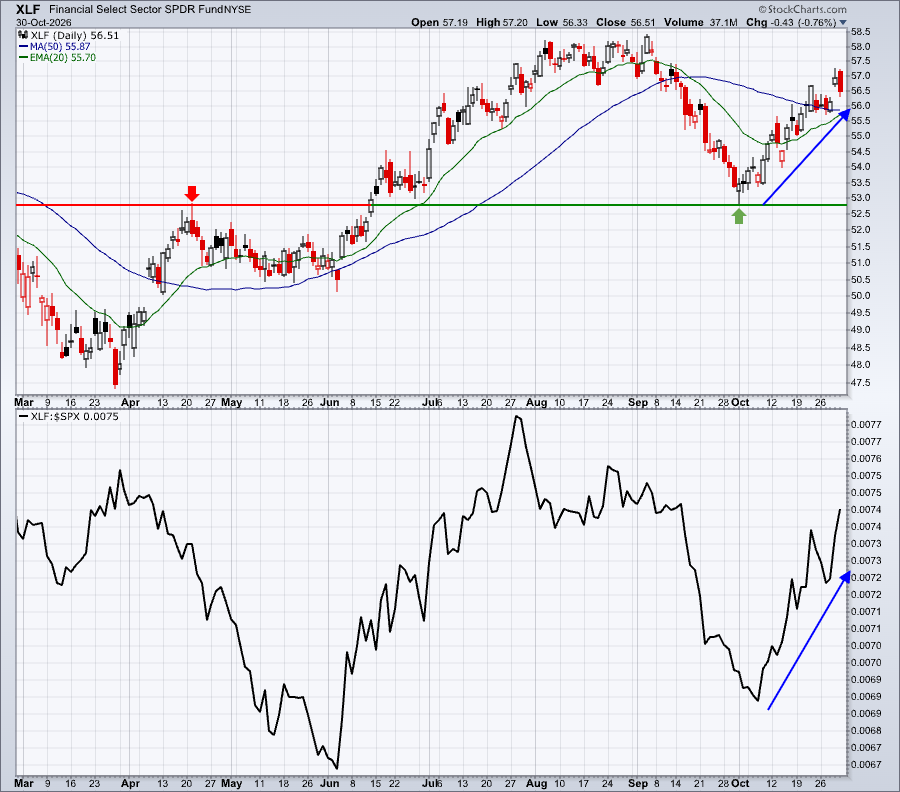The width and height of the screenshot is (900, 792).
Task: Click the High 57.20 value
Action: click(x=502, y=22)
